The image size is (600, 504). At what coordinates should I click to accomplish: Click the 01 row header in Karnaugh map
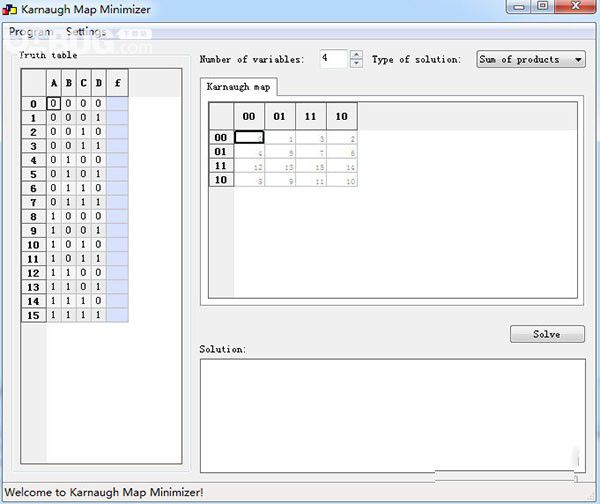point(221,152)
